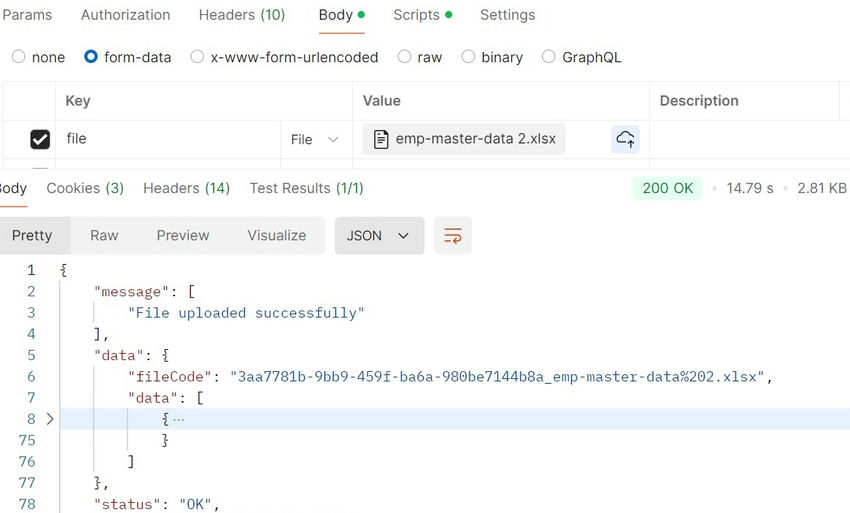Open the Scripts tab
The width and height of the screenshot is (850, 513).
tap(422, 15)
